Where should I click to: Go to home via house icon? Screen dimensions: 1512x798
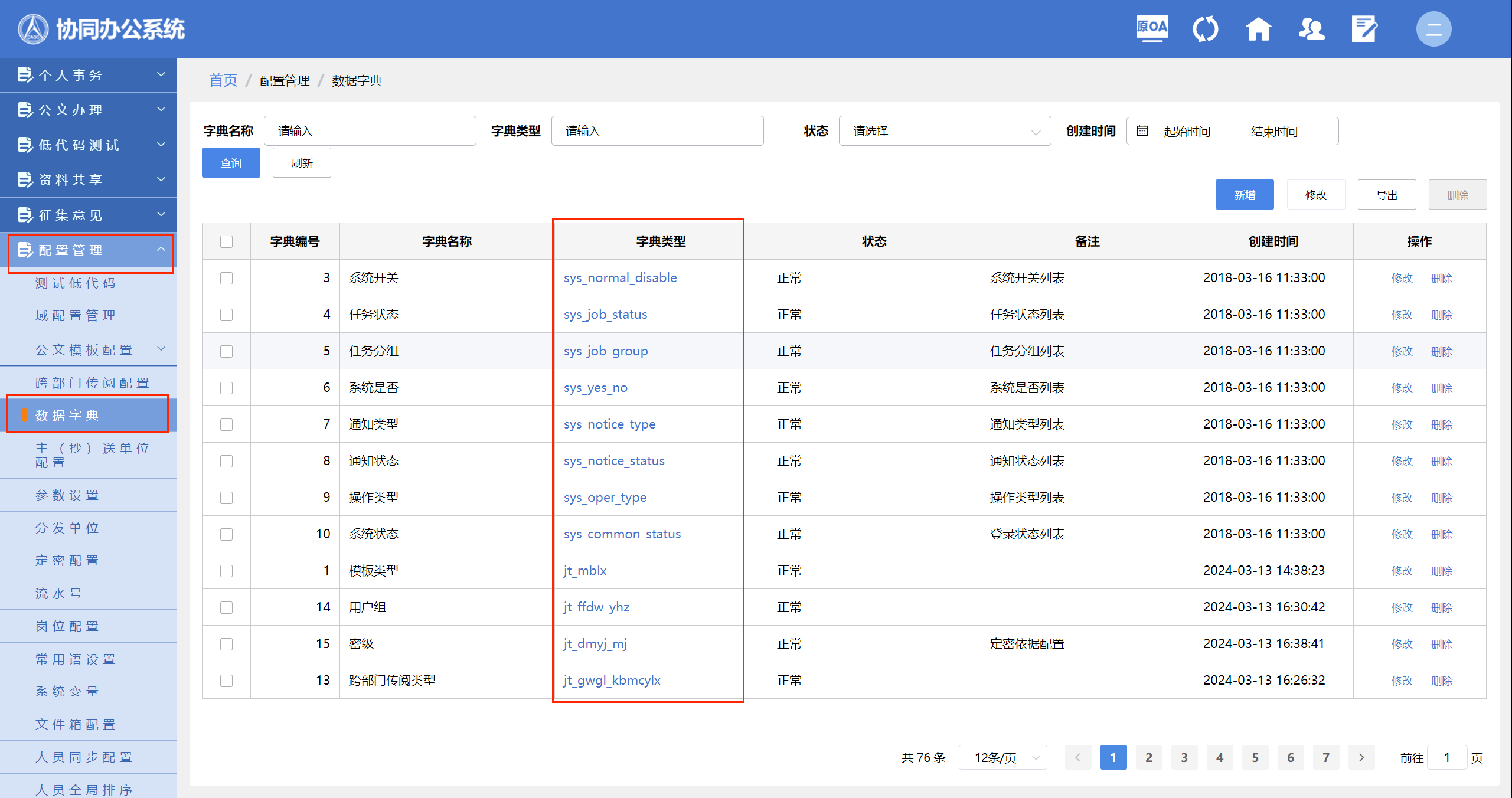(x=1258, y=28)
